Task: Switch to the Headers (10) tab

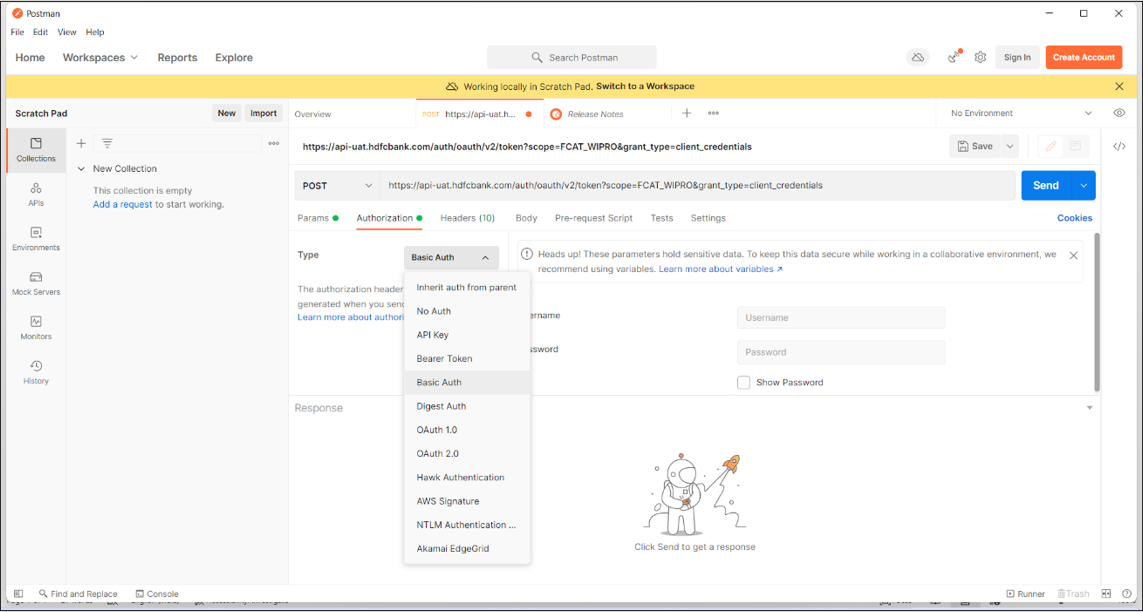Action: click(x=467, y=218)
